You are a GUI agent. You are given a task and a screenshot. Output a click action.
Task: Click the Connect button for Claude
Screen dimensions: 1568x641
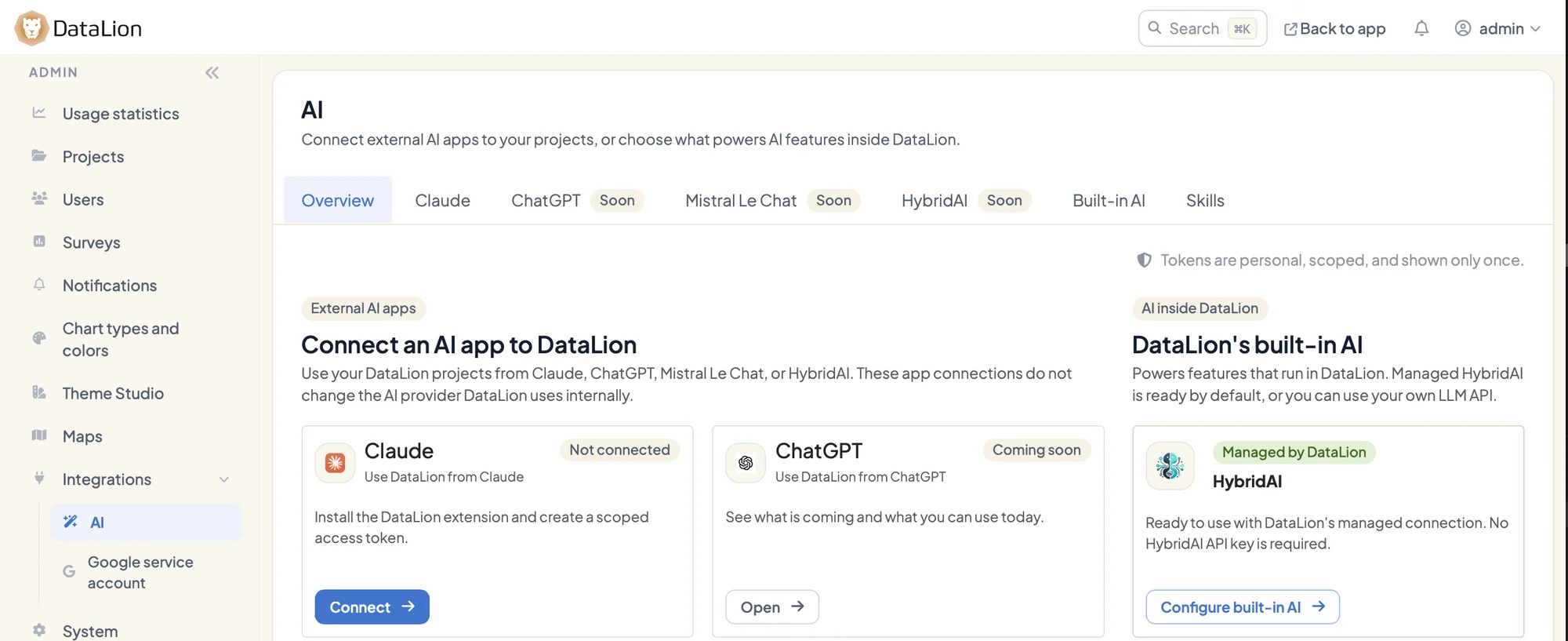point(372,606)
